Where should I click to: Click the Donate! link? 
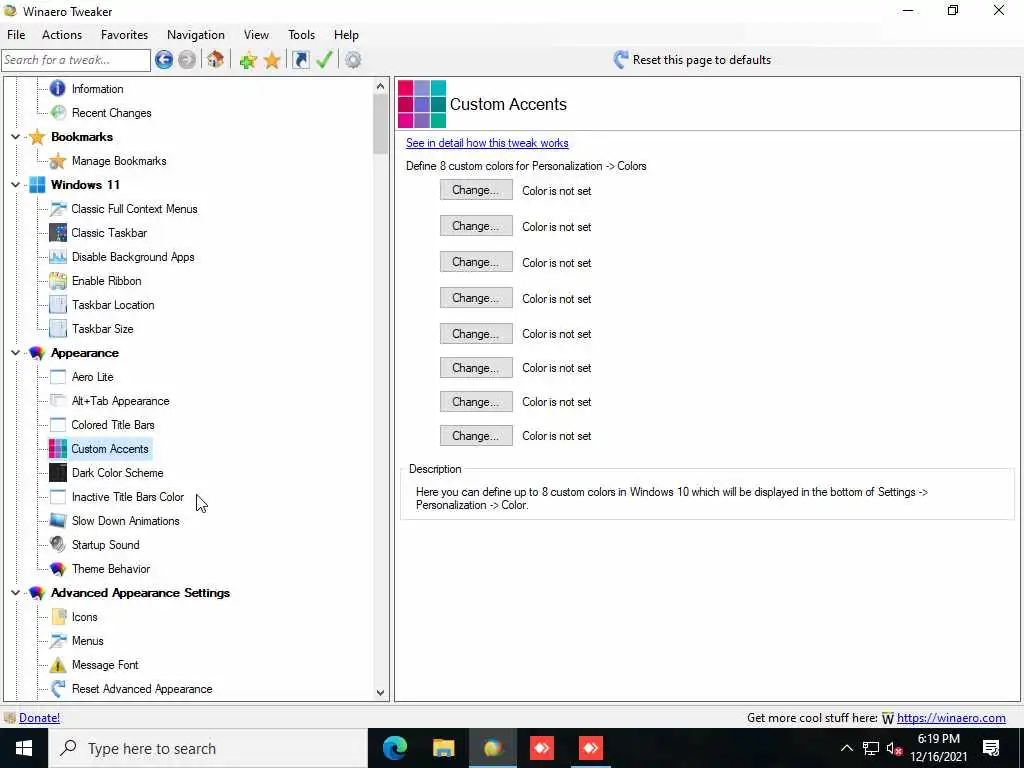coord(39,718)
